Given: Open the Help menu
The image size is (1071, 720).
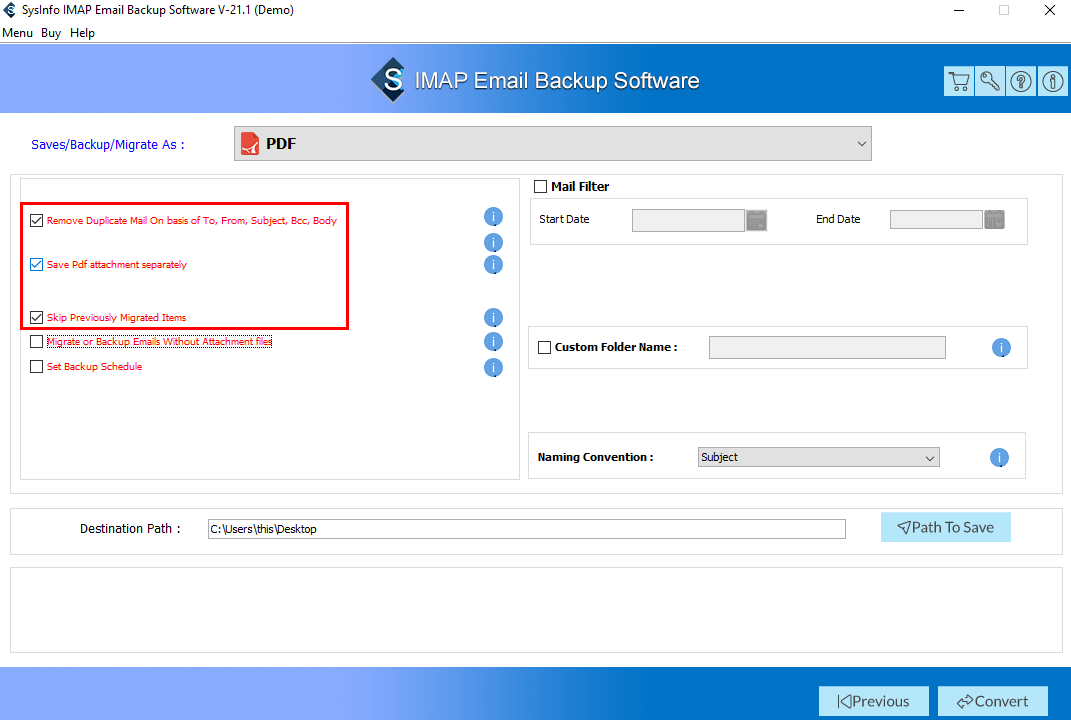Looking at the screenshot, I should click(x=82, y=33).
